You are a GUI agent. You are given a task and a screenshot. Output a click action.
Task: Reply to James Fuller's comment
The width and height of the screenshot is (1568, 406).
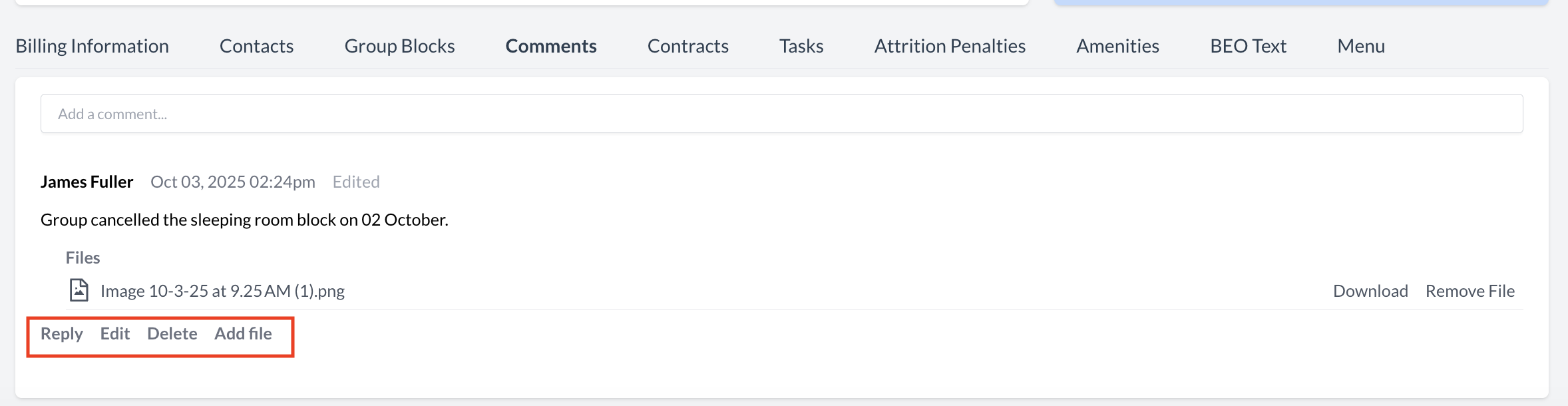pyautogui.click(x=61, y=333)
